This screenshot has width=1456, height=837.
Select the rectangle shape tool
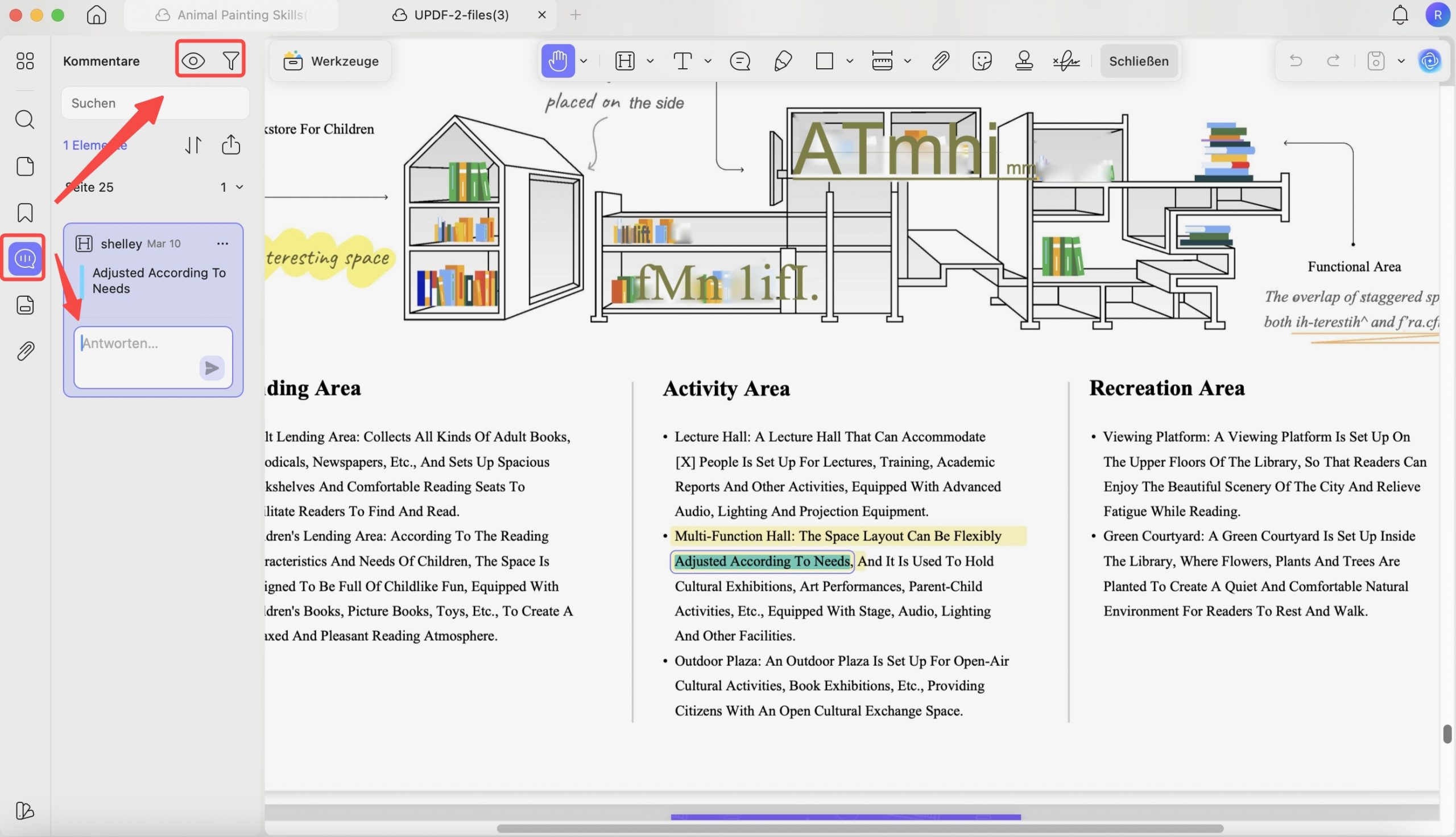pyautogui.click(x=824, y=61)
